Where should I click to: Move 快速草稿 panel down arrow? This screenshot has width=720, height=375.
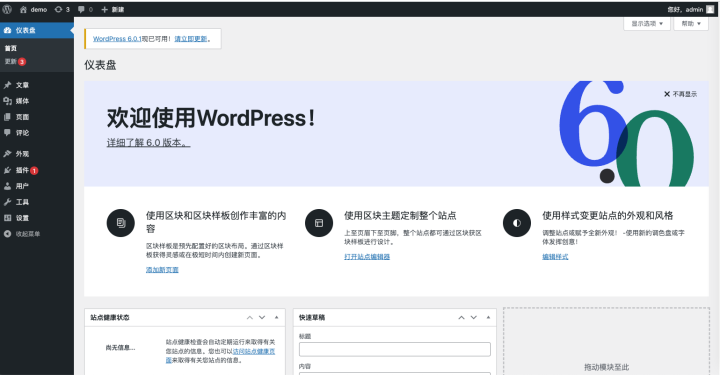tap(473, 318)
